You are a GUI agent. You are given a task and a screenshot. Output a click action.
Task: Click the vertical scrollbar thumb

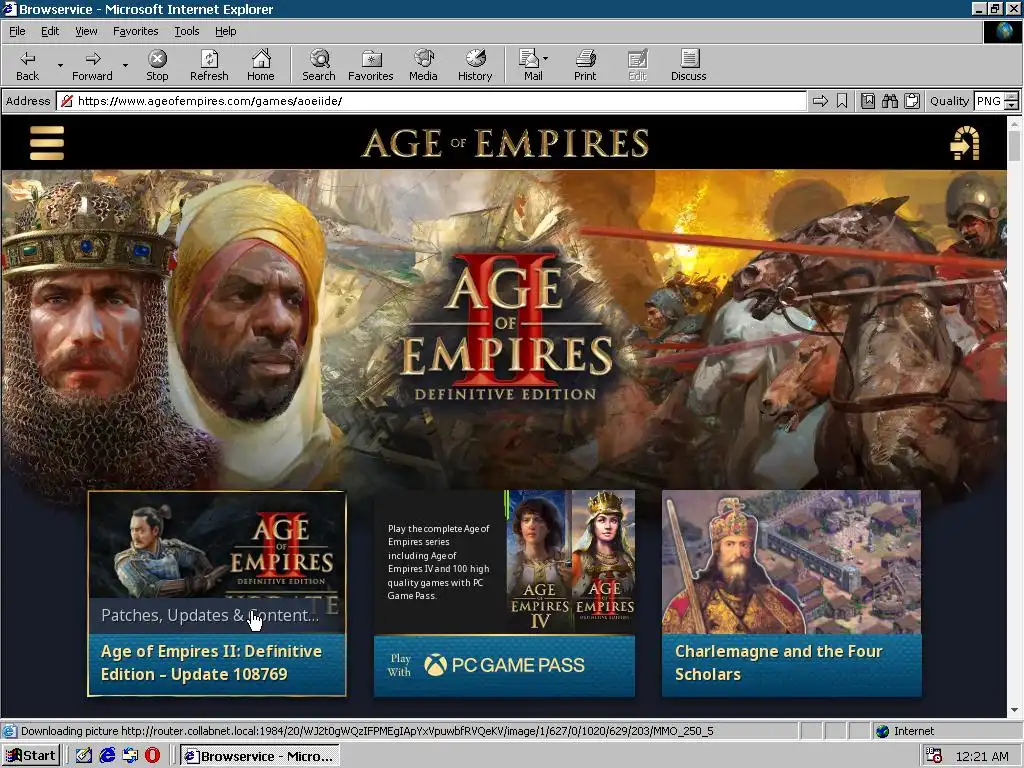pyautogui.click(x=1014, y=145)
